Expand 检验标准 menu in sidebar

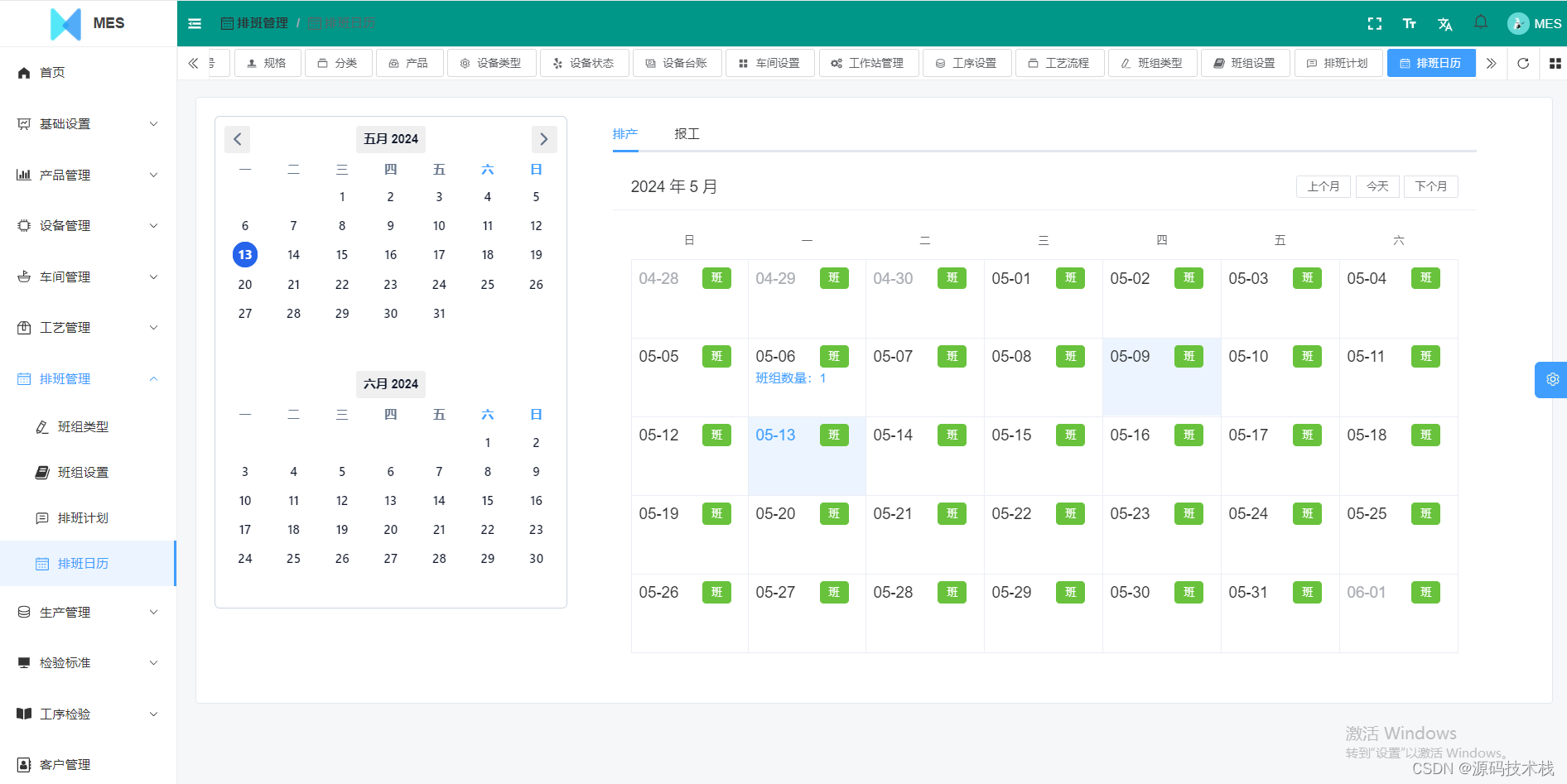point(88,663)
